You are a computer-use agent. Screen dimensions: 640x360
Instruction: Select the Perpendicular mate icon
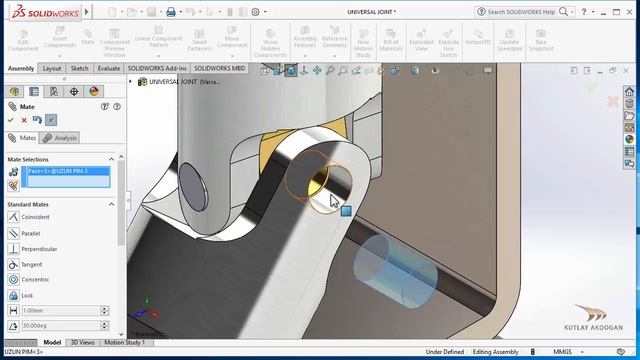(13, 249)
